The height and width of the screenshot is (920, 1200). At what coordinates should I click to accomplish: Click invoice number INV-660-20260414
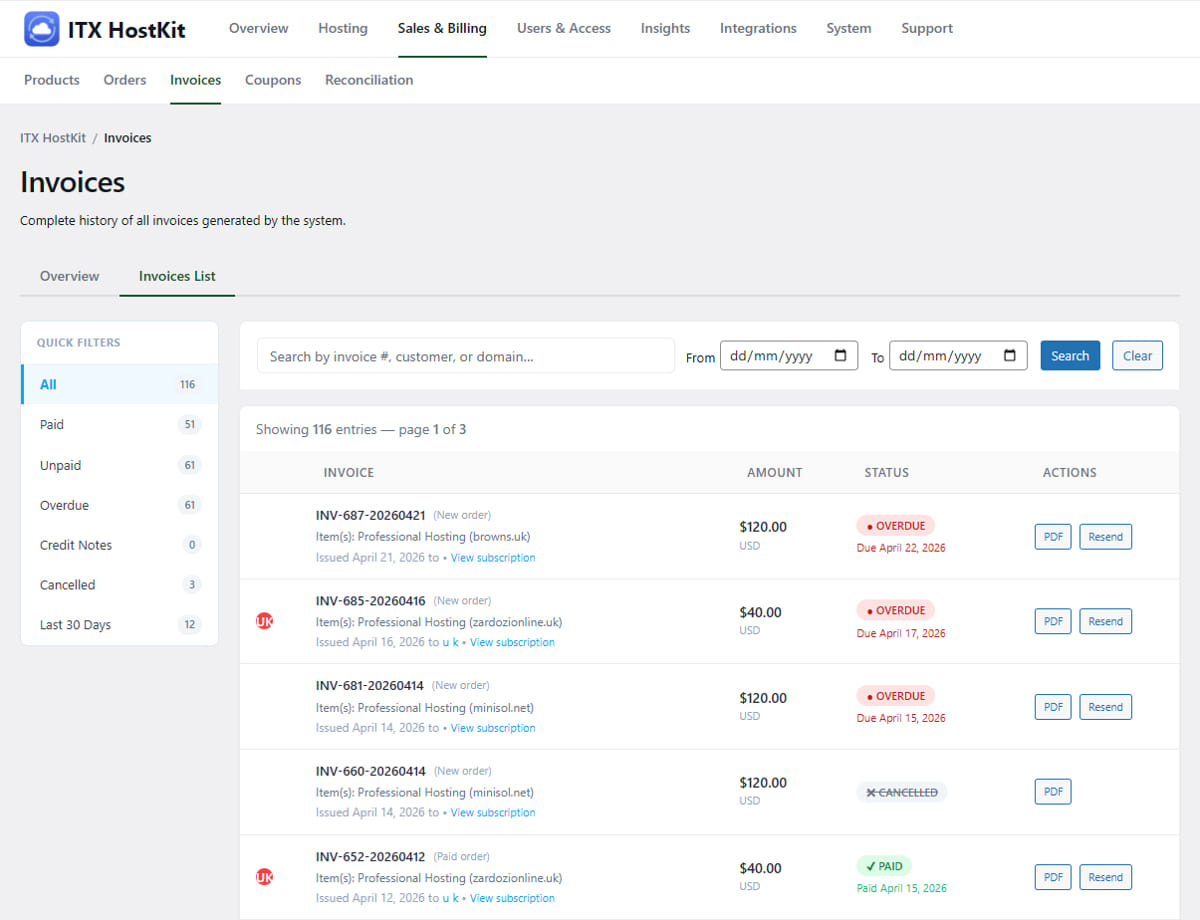click(371, 771)
